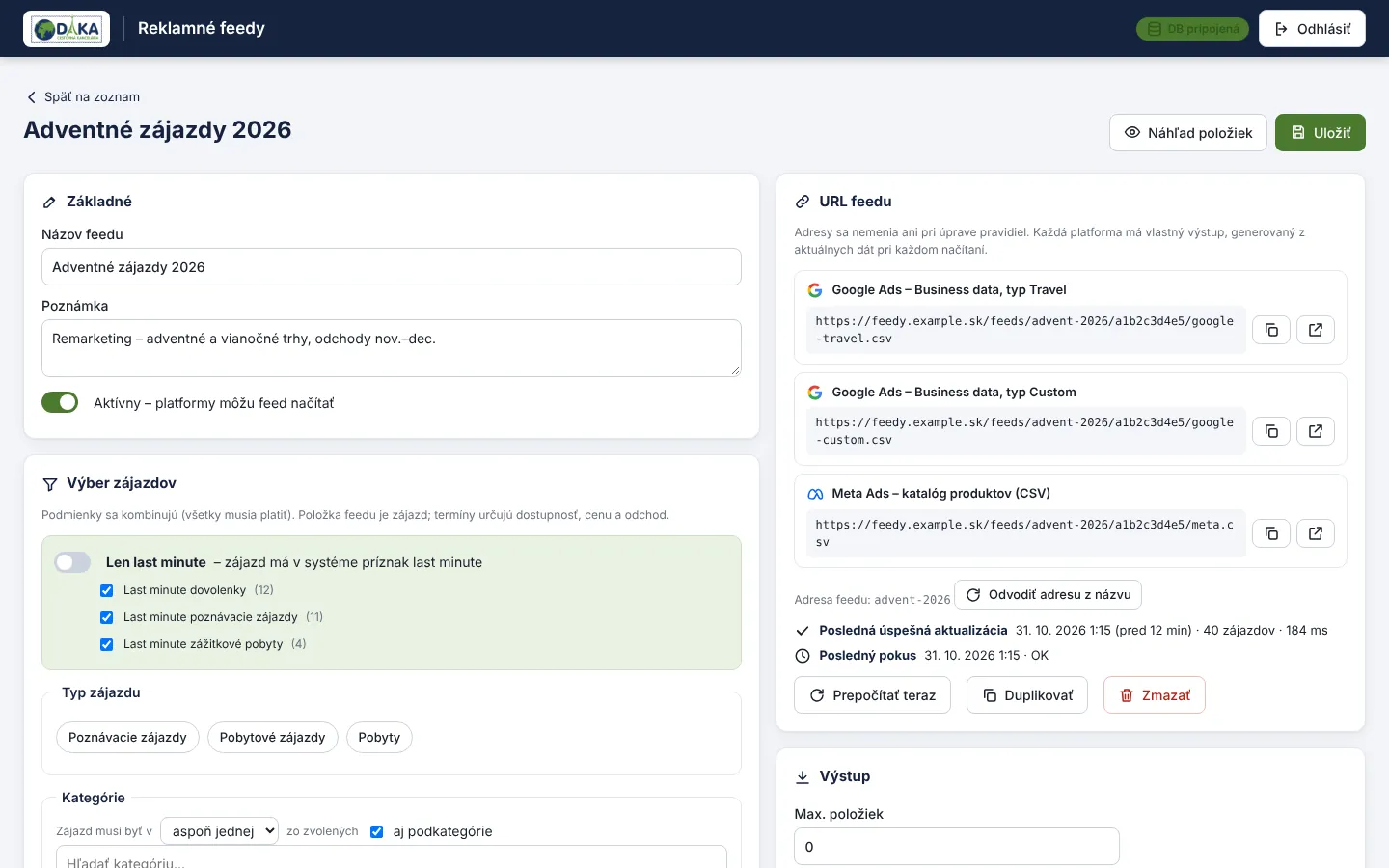Open Náhľad položiek preview
Screen dimensions: 1389x868
[x=1188, y=133]
